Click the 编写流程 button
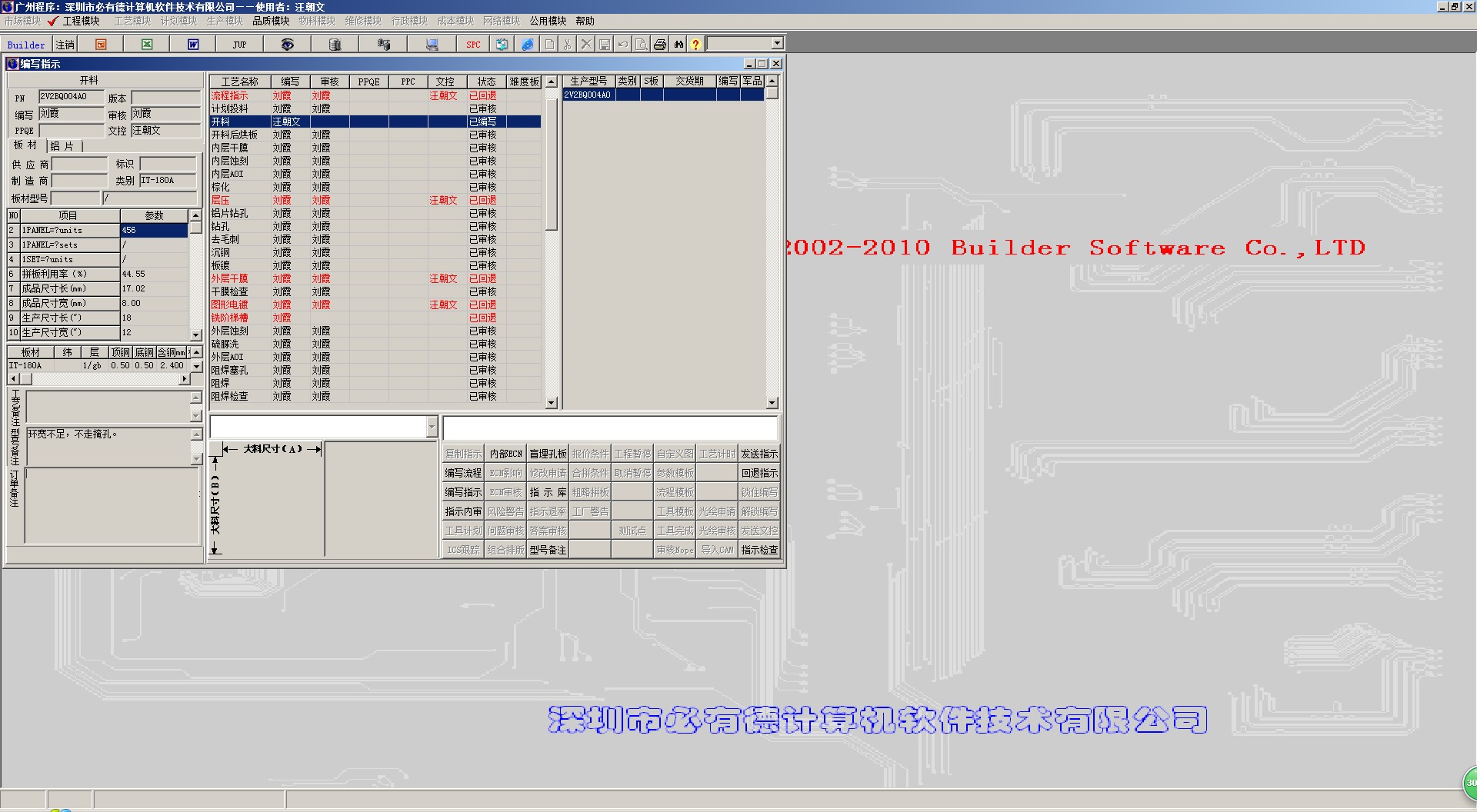Image resolution: width=1477 pixels, height=812 pixels. 463,473
